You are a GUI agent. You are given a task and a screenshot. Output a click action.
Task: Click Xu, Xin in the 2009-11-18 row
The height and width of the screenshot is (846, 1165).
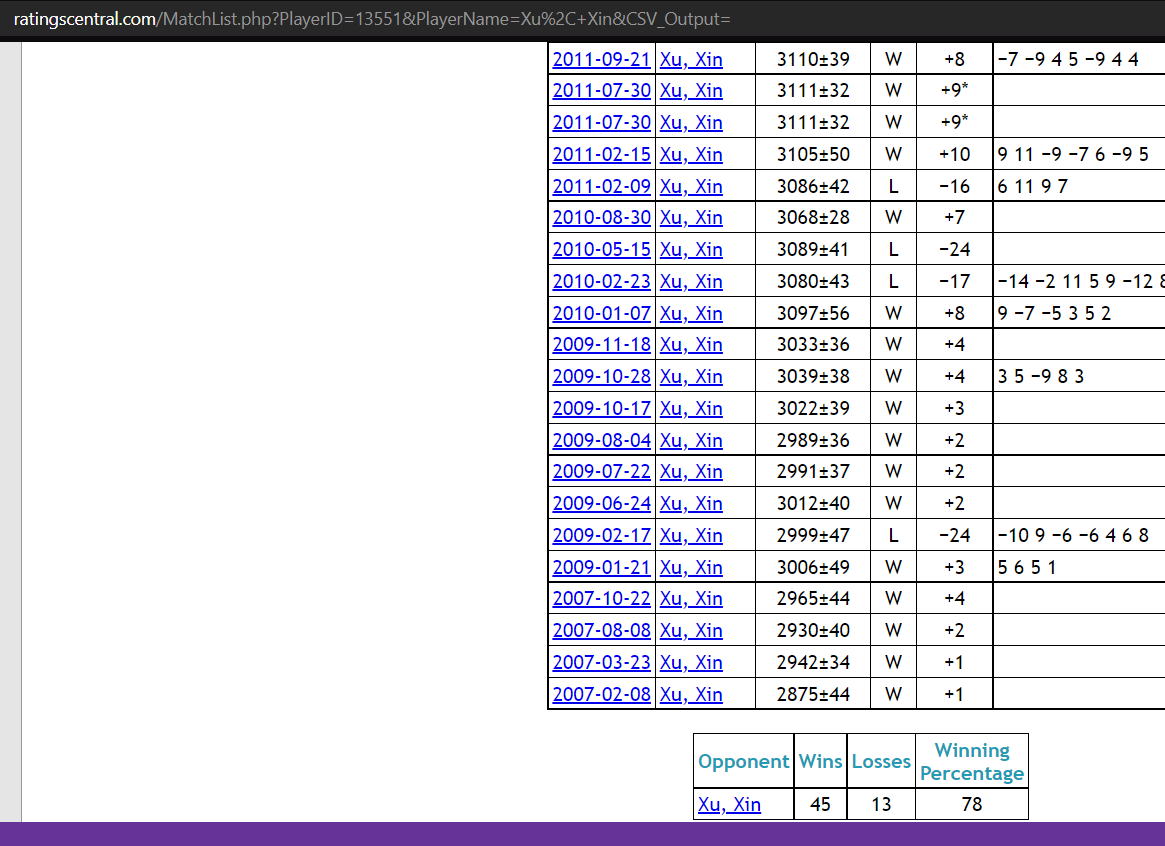(691, 344)
